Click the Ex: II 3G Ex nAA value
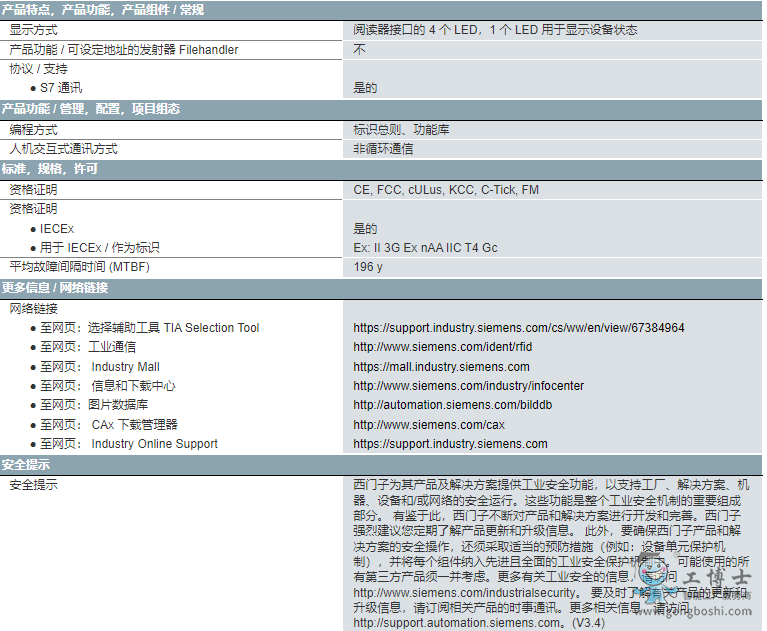The width and height of the screenshot is (767, 631). (425, 248)
